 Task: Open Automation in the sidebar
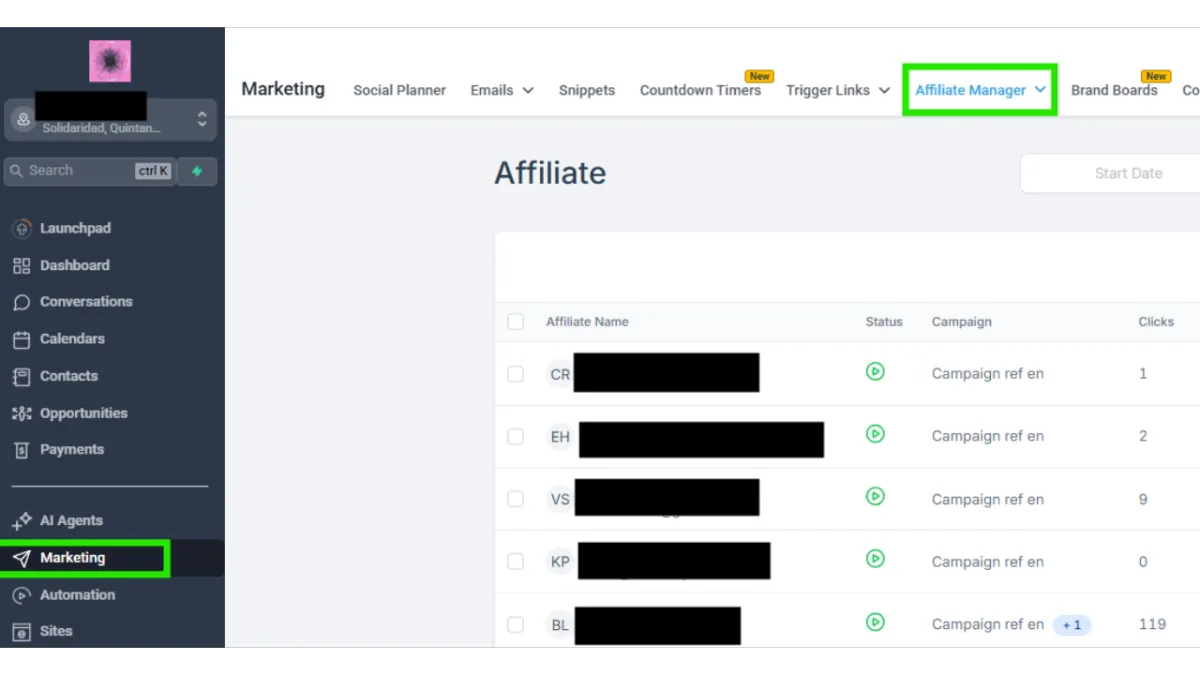[77, 594]
